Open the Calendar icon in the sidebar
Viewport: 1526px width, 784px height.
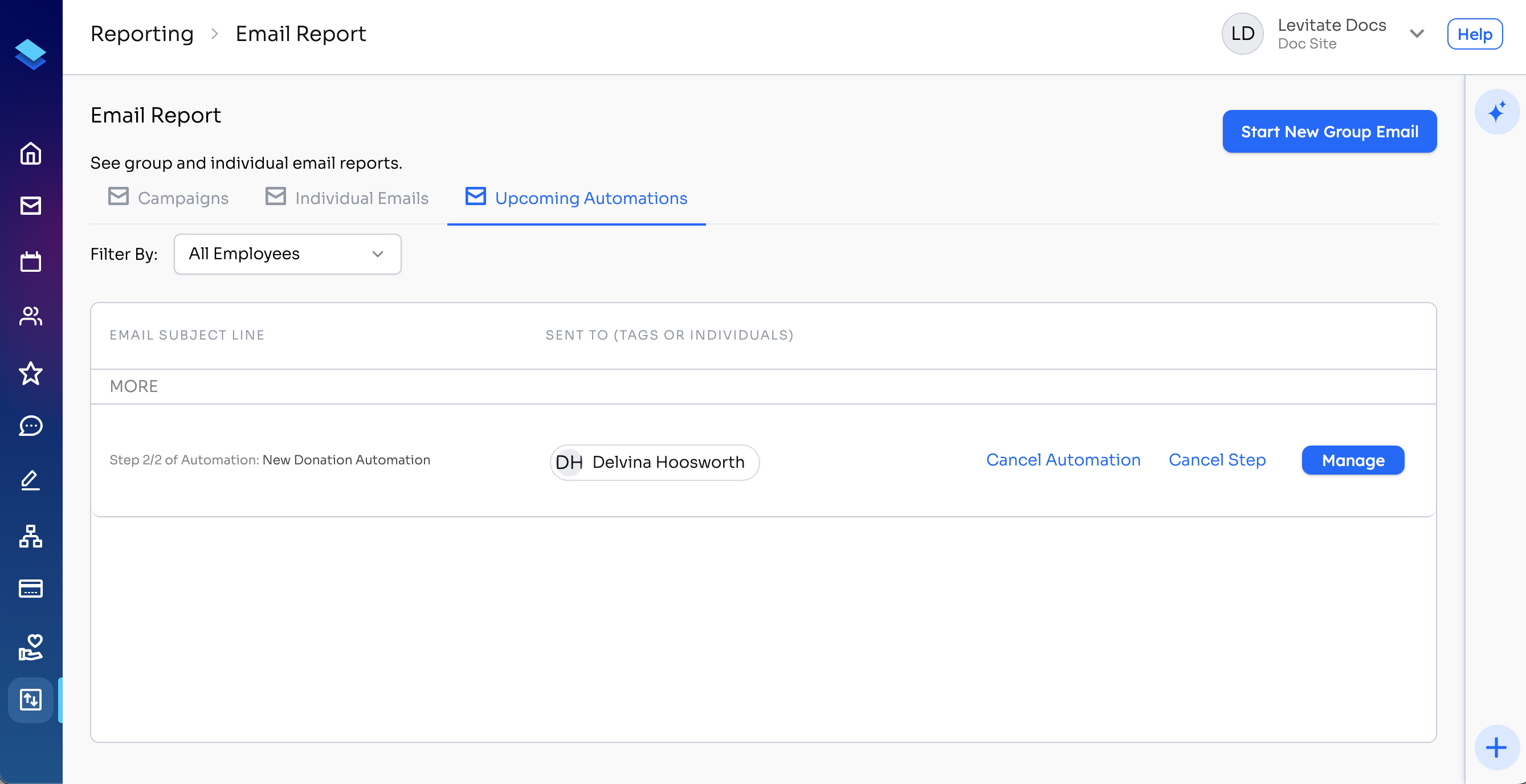click(31, 261)
